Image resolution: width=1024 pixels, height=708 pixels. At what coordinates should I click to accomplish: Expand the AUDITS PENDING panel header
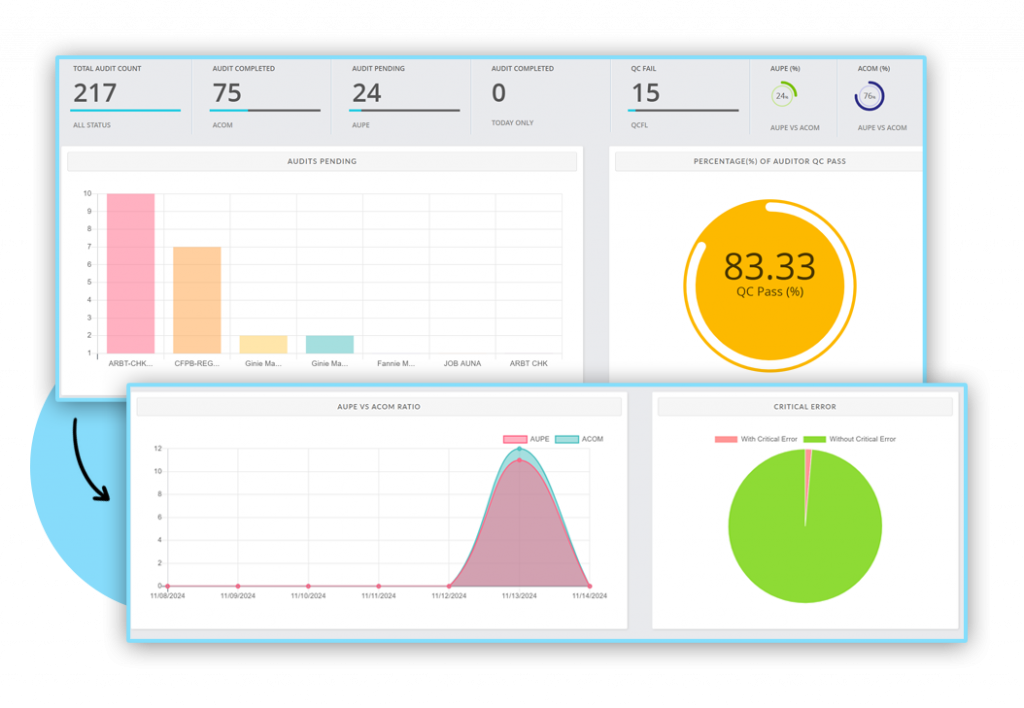coord(322,161)
